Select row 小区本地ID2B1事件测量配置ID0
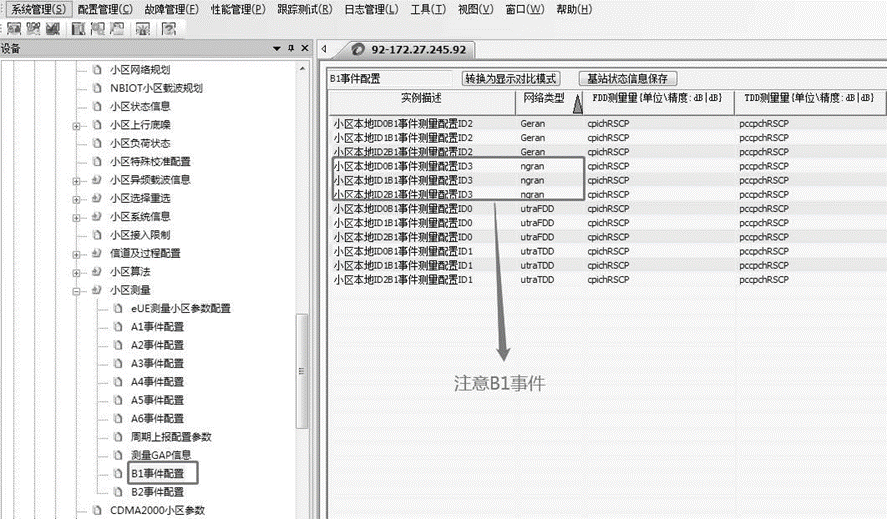 [x=608, y=237]
